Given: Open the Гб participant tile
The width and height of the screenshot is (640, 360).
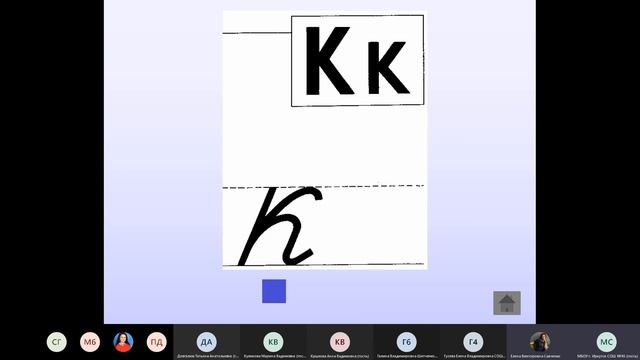Looking at the screenshot, I should click(406, 342).
